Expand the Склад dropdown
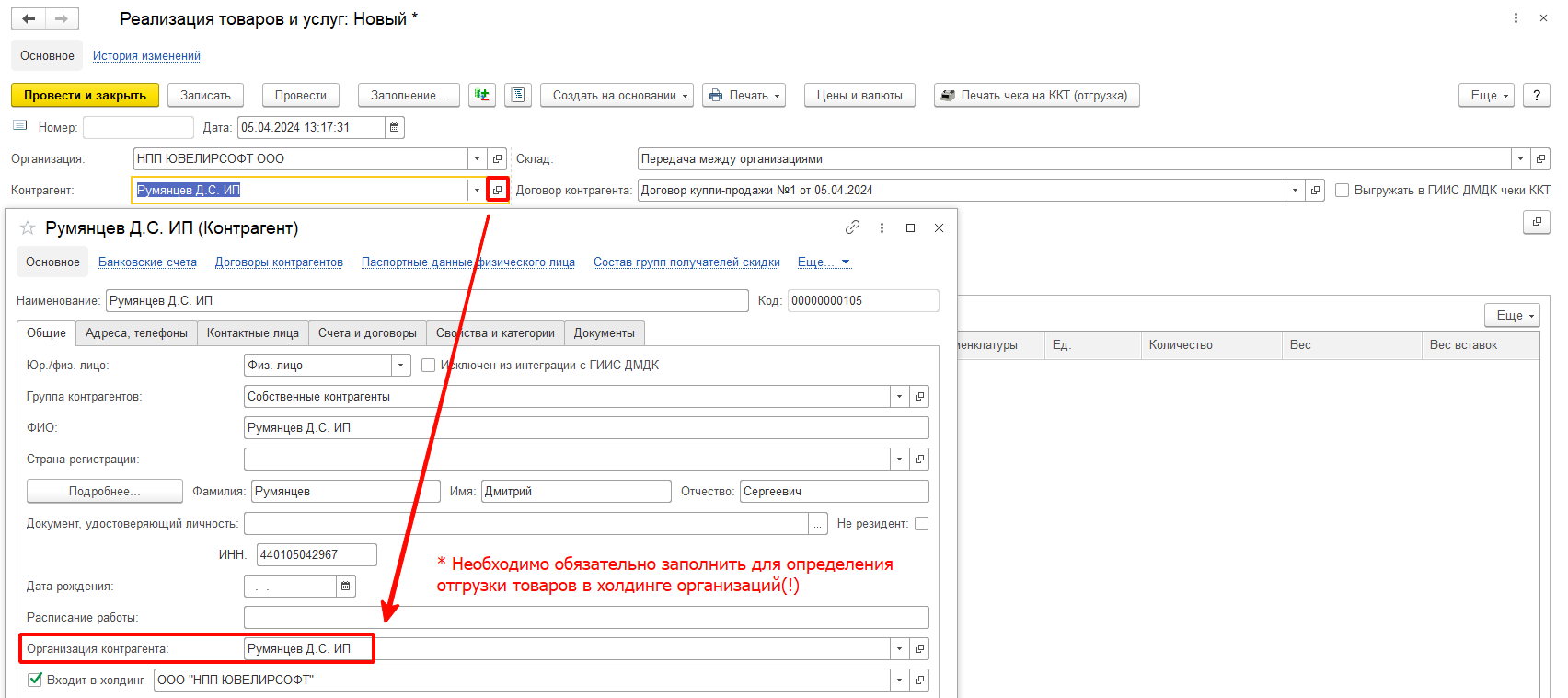This screenshot has height=698, width=1568. tap(1520, 158)
